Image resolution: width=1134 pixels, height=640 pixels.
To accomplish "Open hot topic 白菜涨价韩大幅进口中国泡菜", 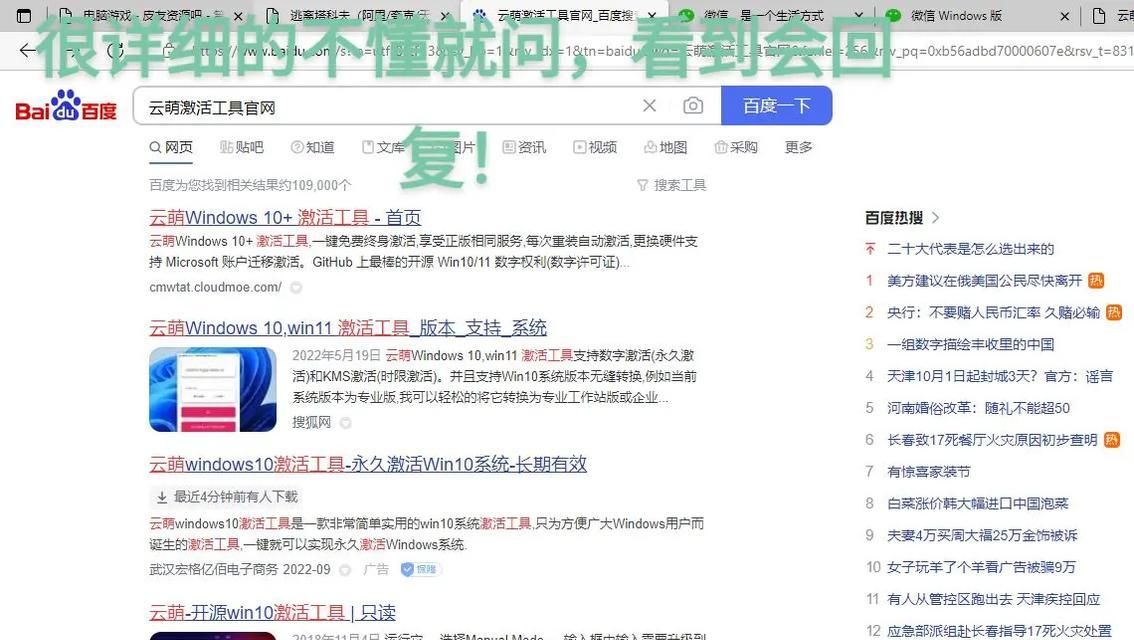I will pyautogui.click(x=978, y=504).
